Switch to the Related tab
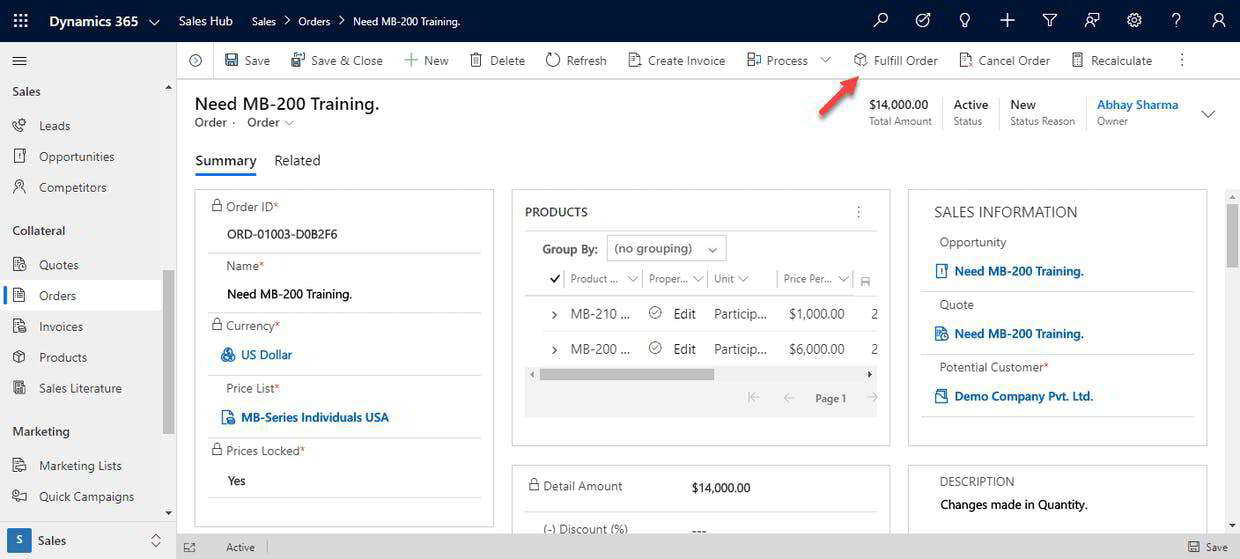This screenshot has width=1240, height=559. (297, 161)
